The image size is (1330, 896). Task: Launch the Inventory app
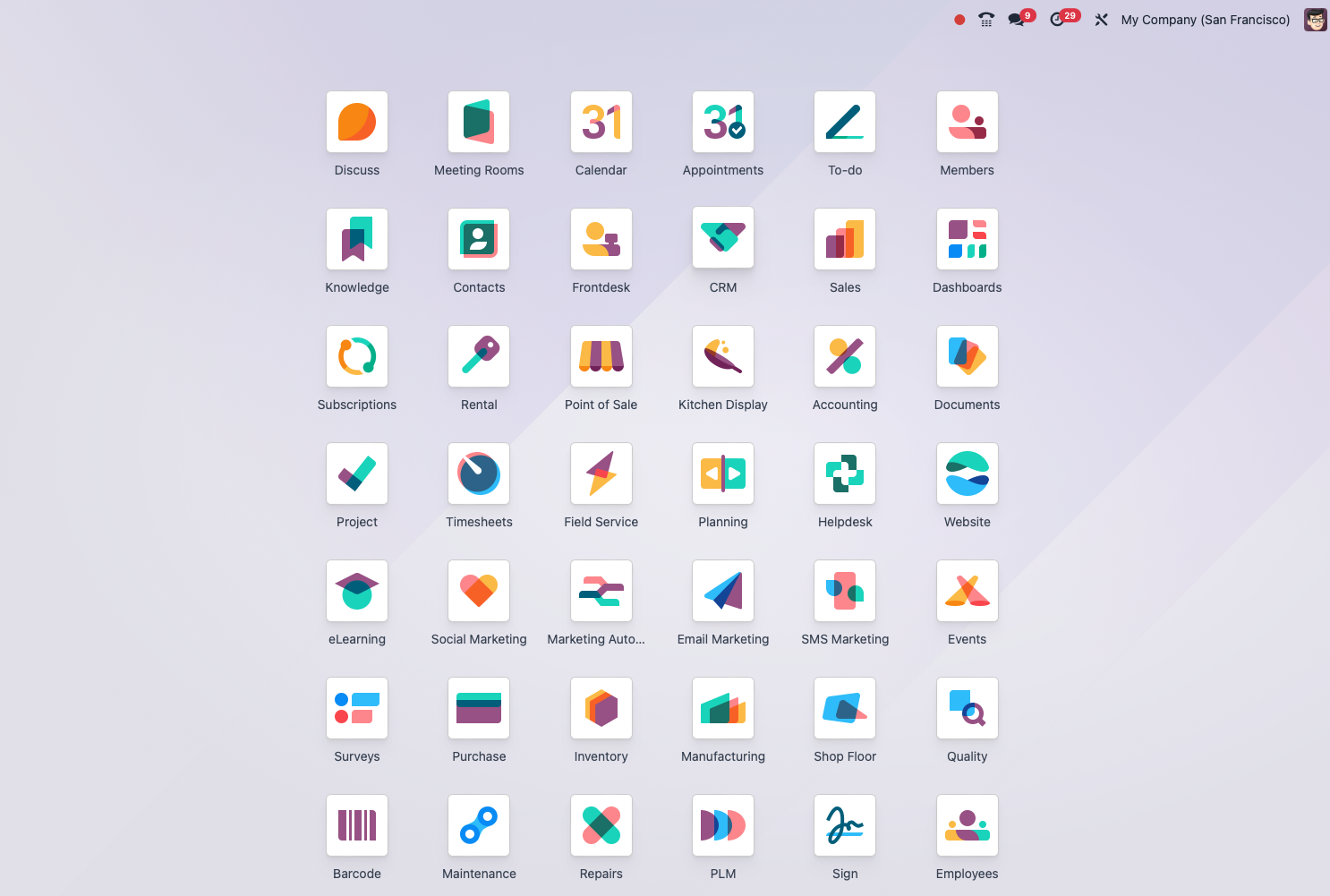pyautogui.click(x=601, y=709)
